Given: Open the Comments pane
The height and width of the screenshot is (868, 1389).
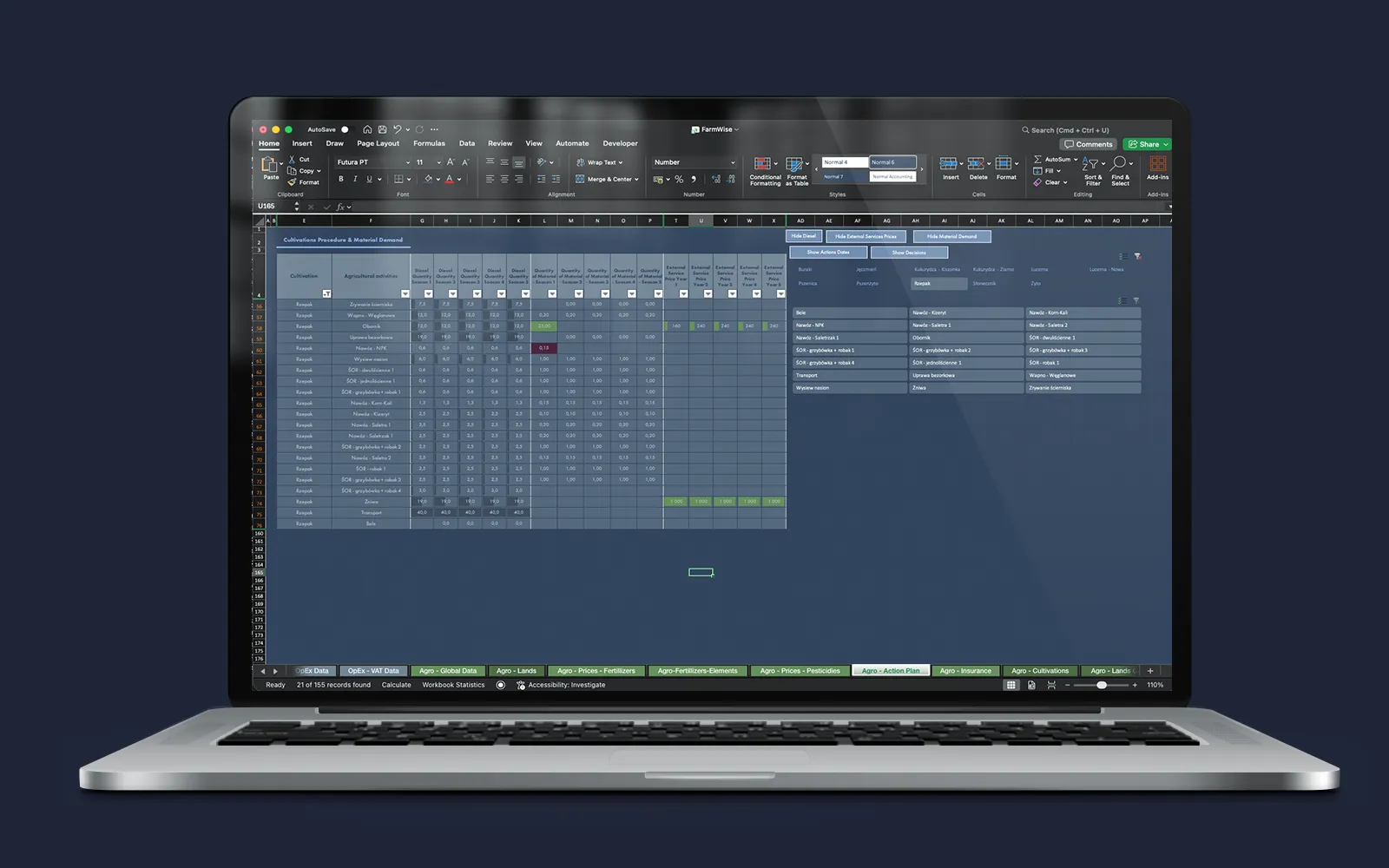Looking at the screenshot, I should tap(1089, 144).
